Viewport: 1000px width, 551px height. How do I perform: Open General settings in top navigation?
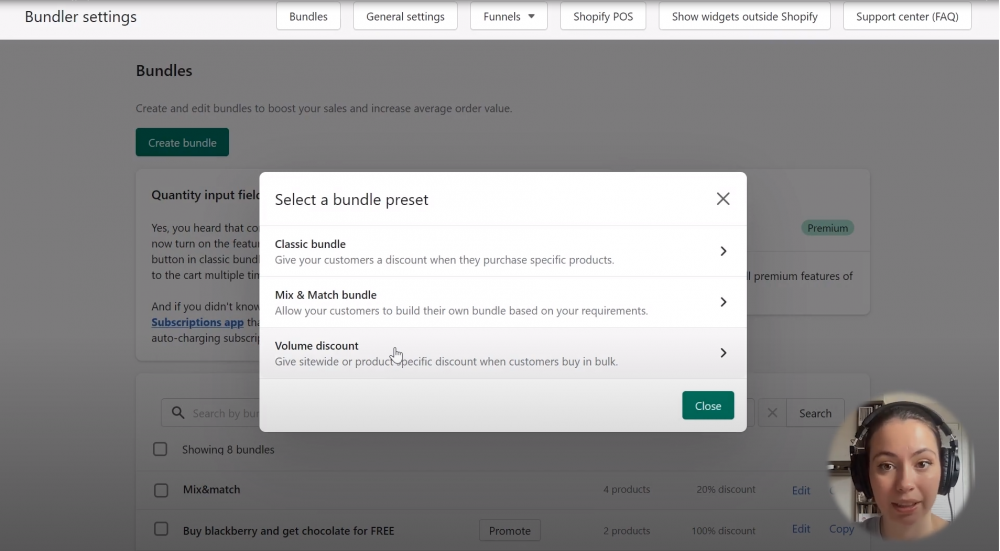click(x=405, y=17)
